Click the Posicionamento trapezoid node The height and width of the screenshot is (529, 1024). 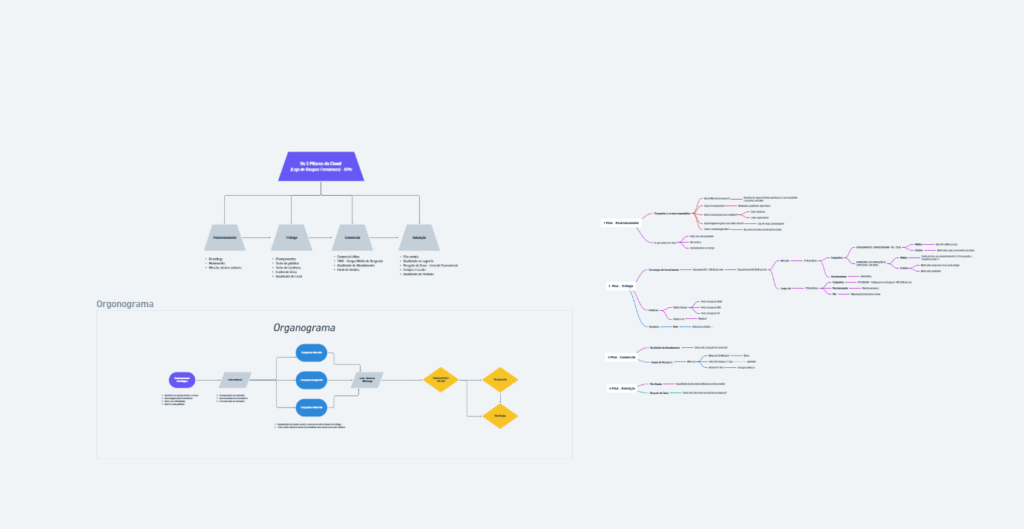pos(224,237)
